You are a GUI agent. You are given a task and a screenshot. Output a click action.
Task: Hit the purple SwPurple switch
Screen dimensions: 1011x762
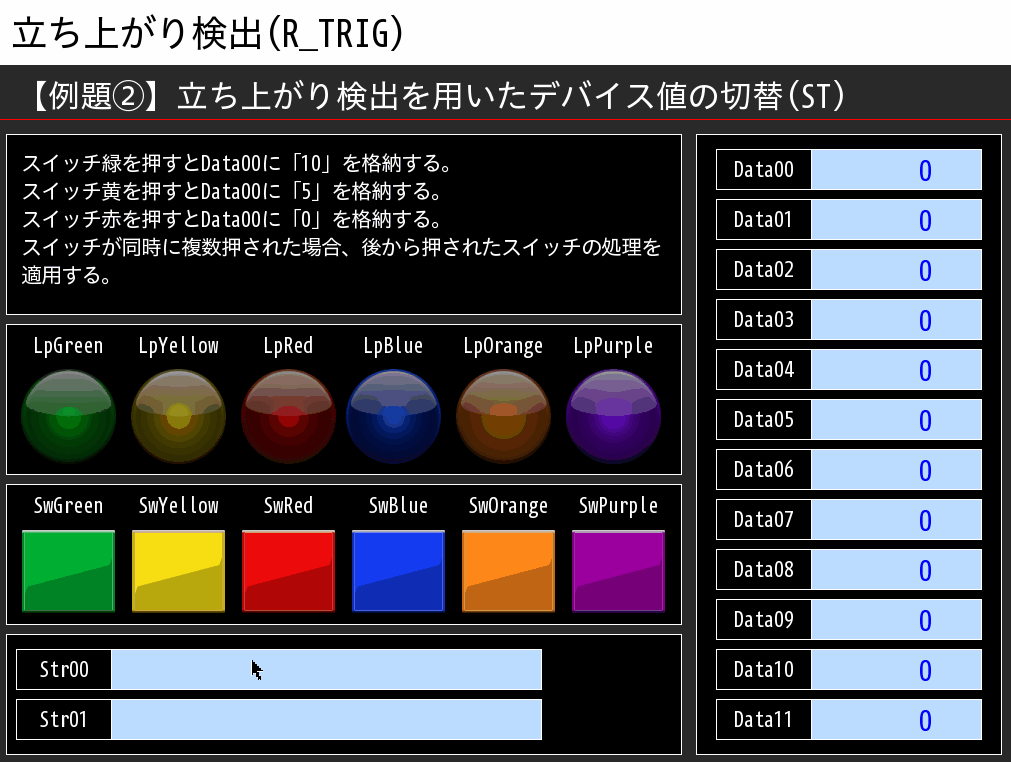[618, 571]
